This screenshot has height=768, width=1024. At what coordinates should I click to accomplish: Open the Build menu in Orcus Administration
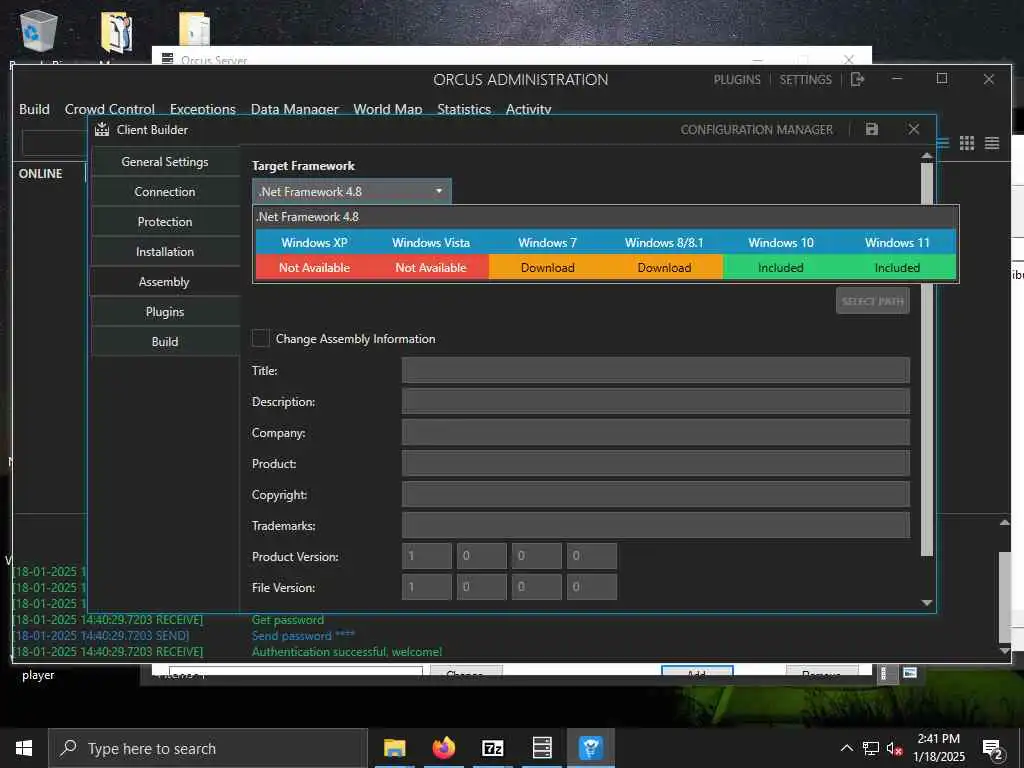tap(34, 109)
